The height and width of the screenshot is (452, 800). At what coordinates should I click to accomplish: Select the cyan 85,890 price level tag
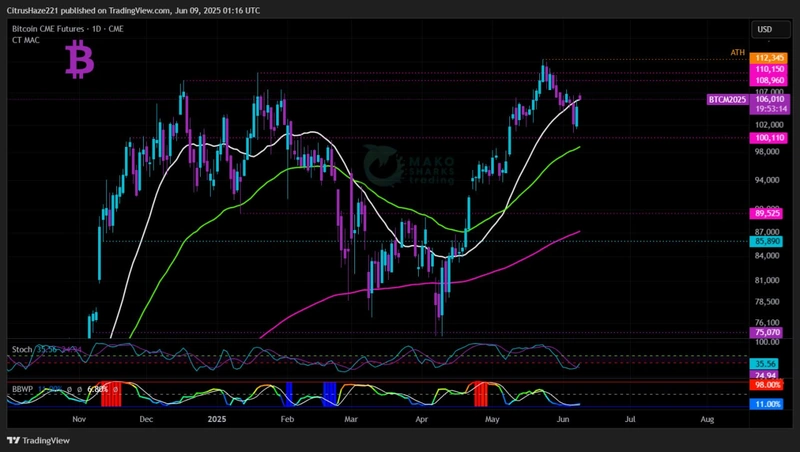point(766,241)
